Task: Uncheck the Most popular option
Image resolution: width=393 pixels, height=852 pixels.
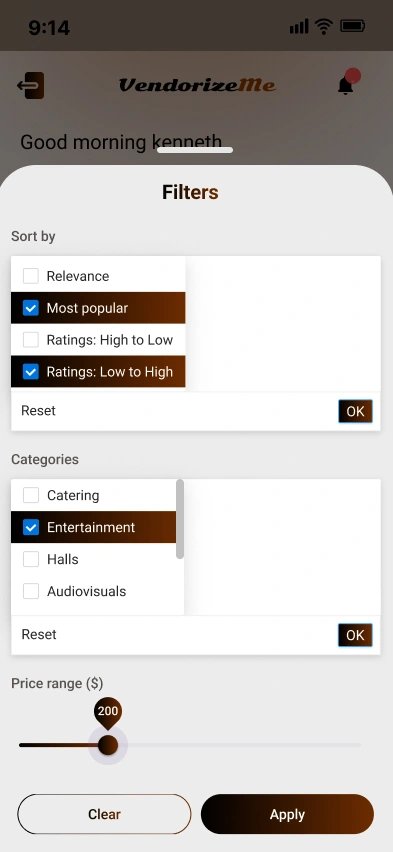Action: coord(30,308)
